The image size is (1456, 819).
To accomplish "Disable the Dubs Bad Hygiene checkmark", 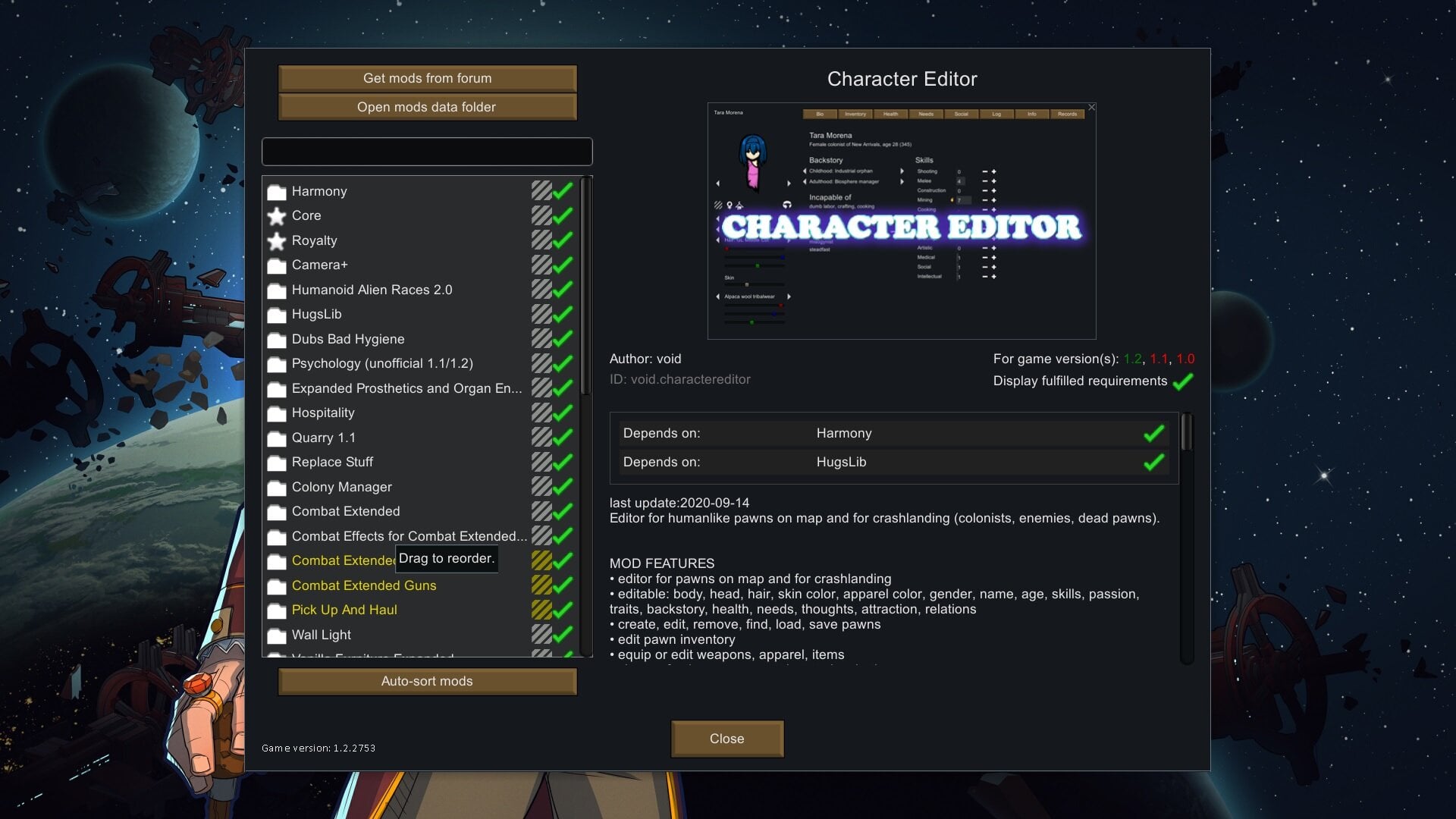I will (x=563, y=339).
